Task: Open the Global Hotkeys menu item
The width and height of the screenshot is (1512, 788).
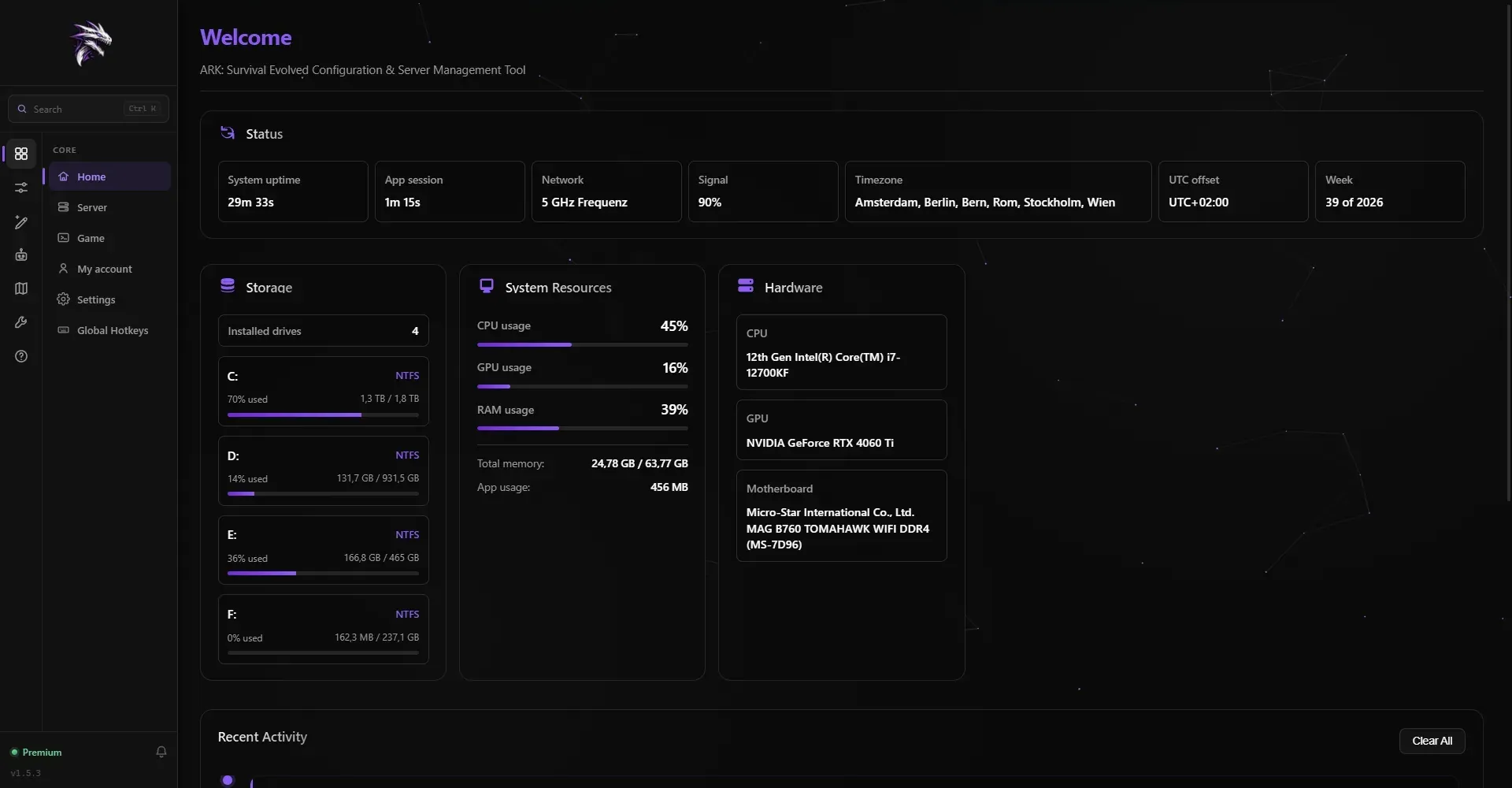Action: coord(110,330)
